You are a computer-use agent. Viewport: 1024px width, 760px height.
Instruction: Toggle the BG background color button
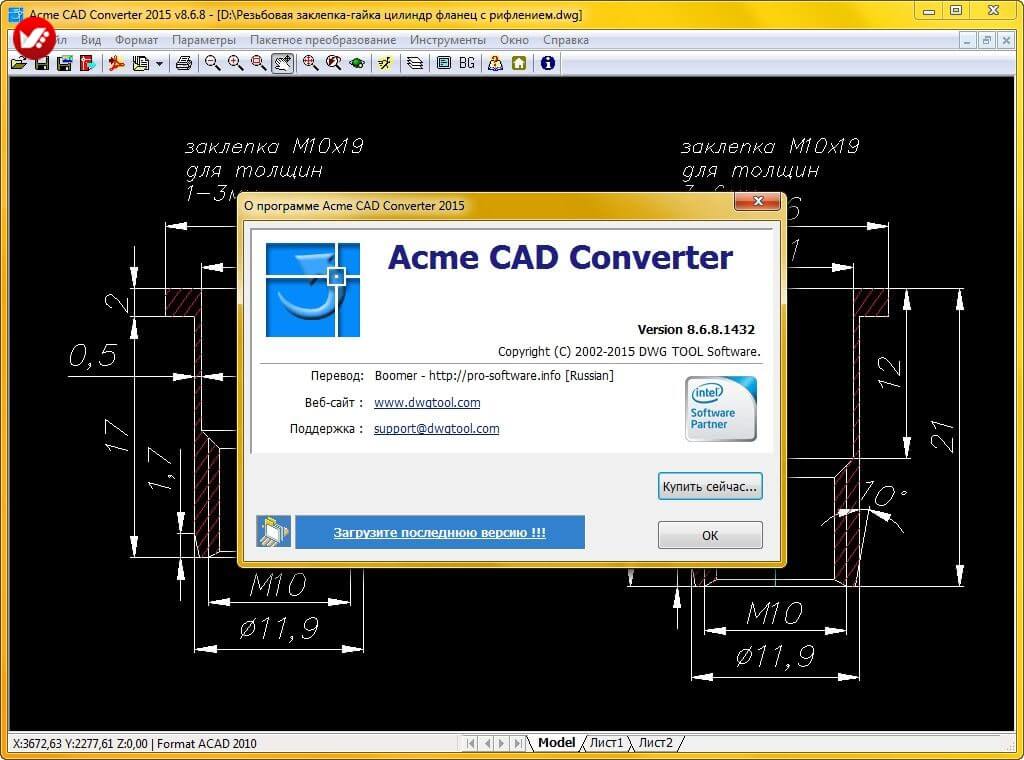click(x=467, y=63)
